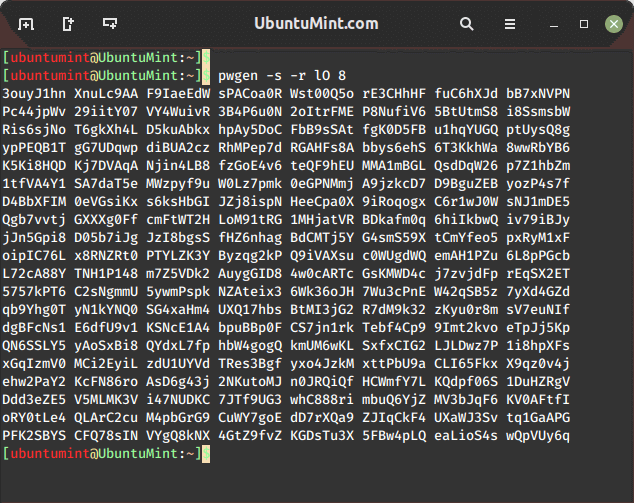This screenshot has width=634, height=503.
Task: Select password rEqSX2ET
Action: 538,274
